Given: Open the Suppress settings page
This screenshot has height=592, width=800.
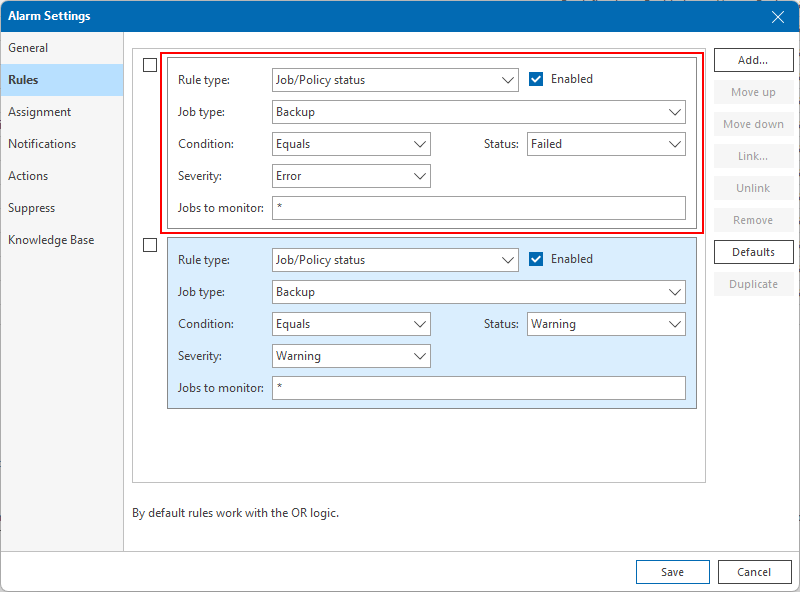Looking at the screenshot, I should [x=32, y=208].
